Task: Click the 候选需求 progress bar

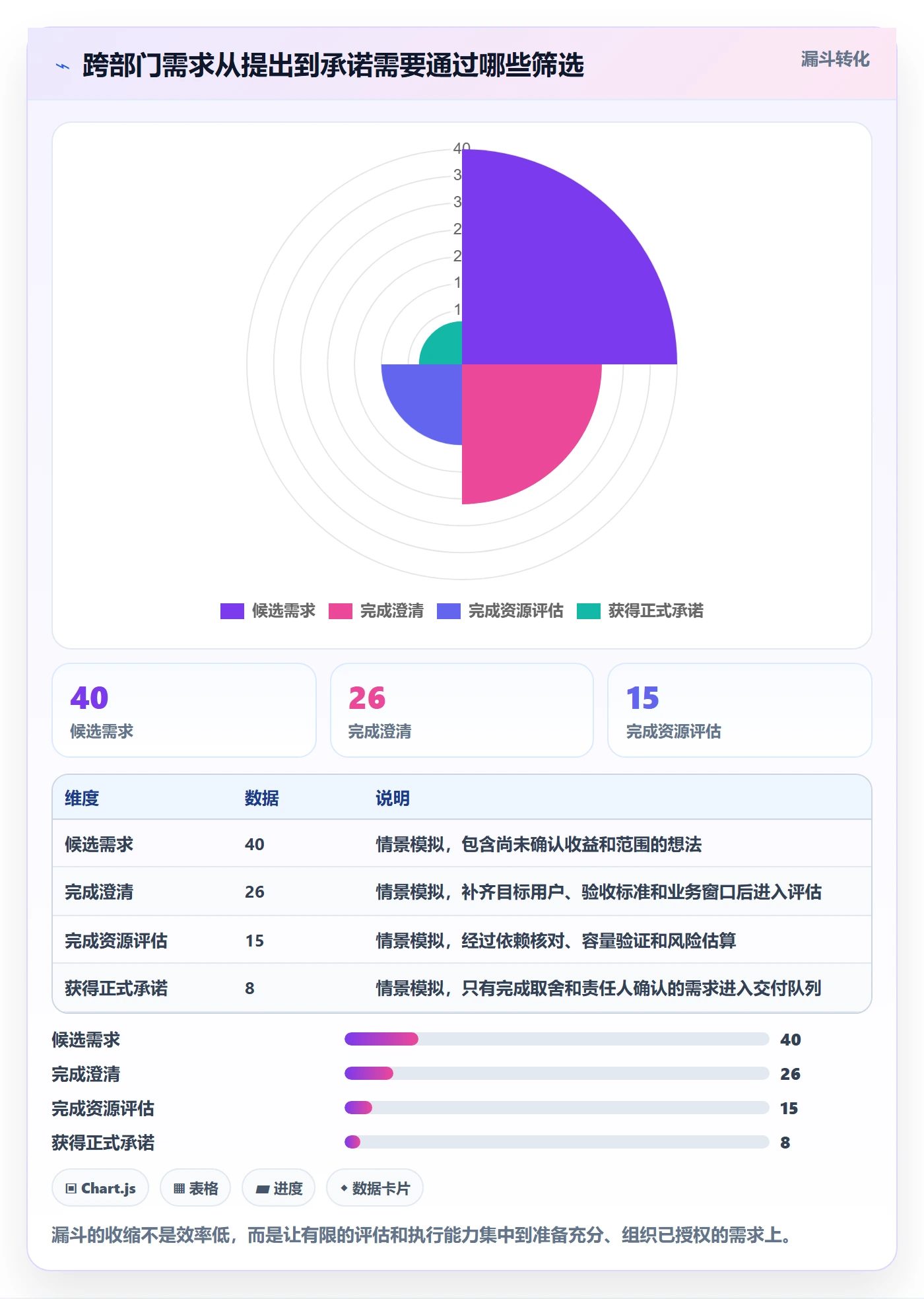Action: click(x=557, y=1039)
